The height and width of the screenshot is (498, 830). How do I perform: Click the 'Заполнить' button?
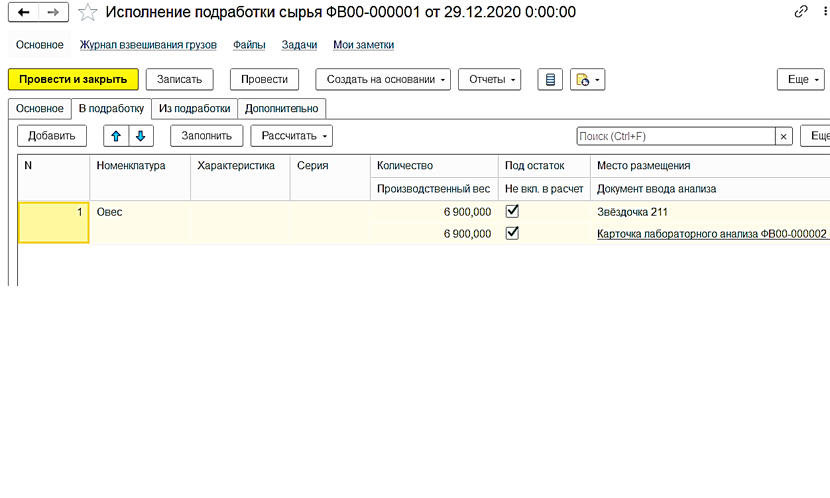[206, 136]
